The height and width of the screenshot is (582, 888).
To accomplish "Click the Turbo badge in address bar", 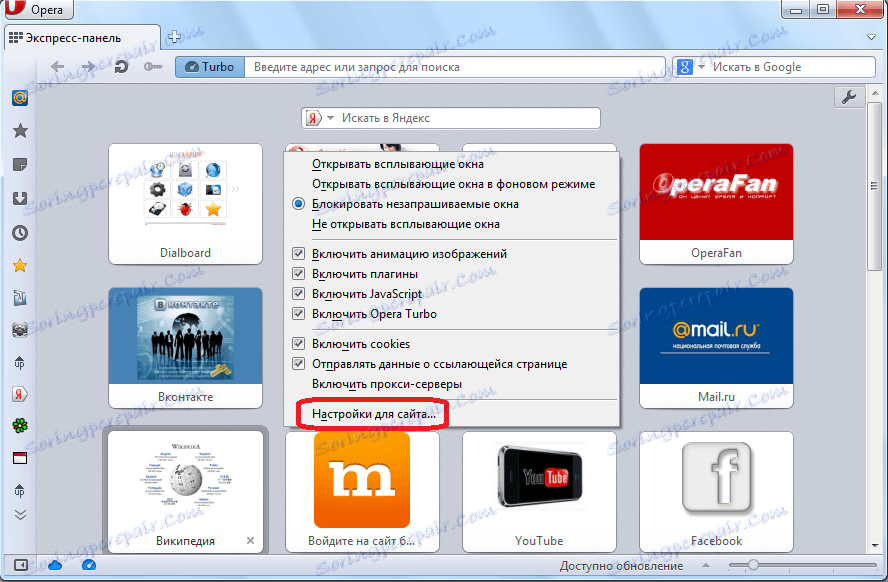I will (210, 67).
